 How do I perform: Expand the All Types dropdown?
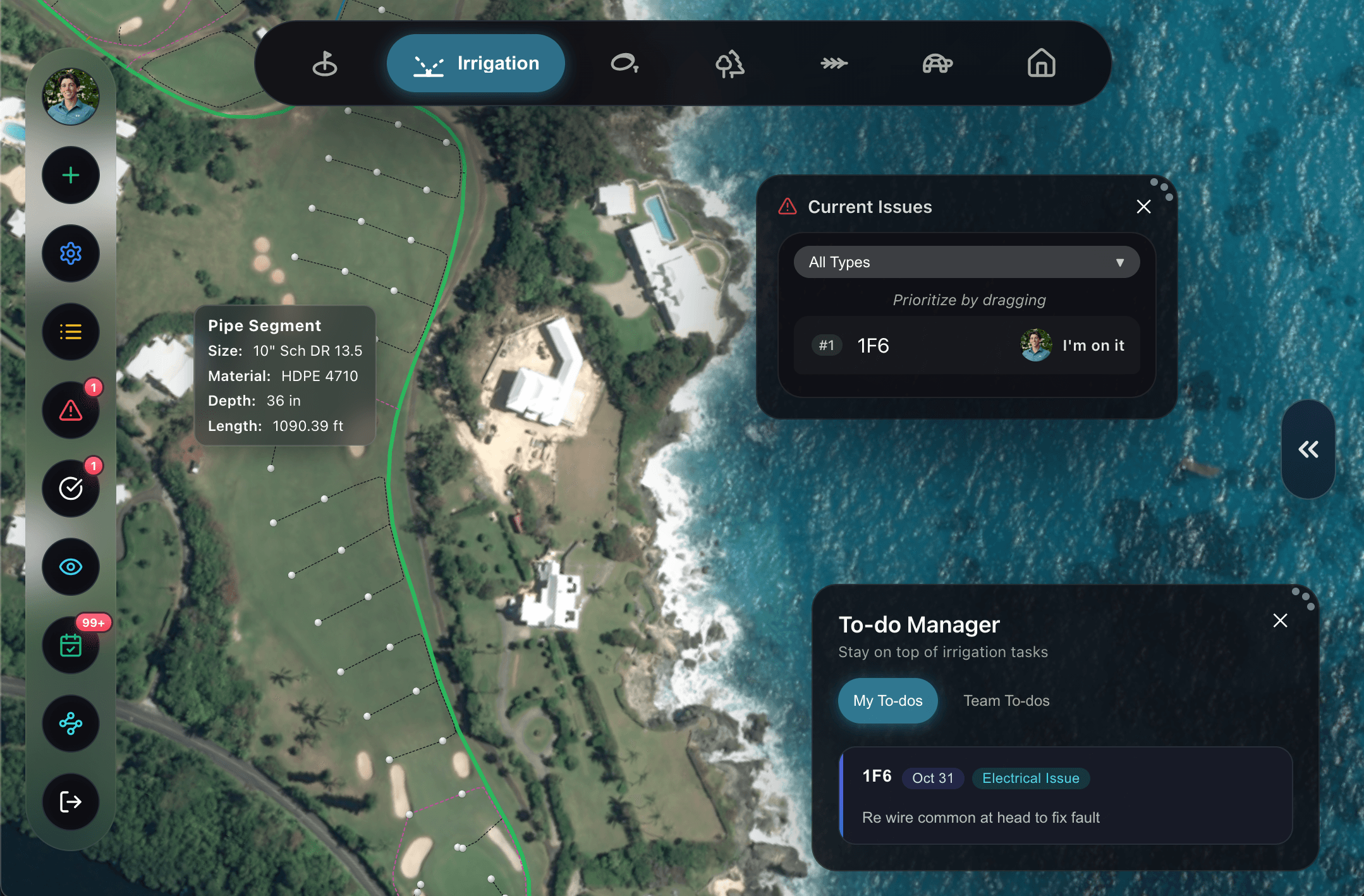966,262
